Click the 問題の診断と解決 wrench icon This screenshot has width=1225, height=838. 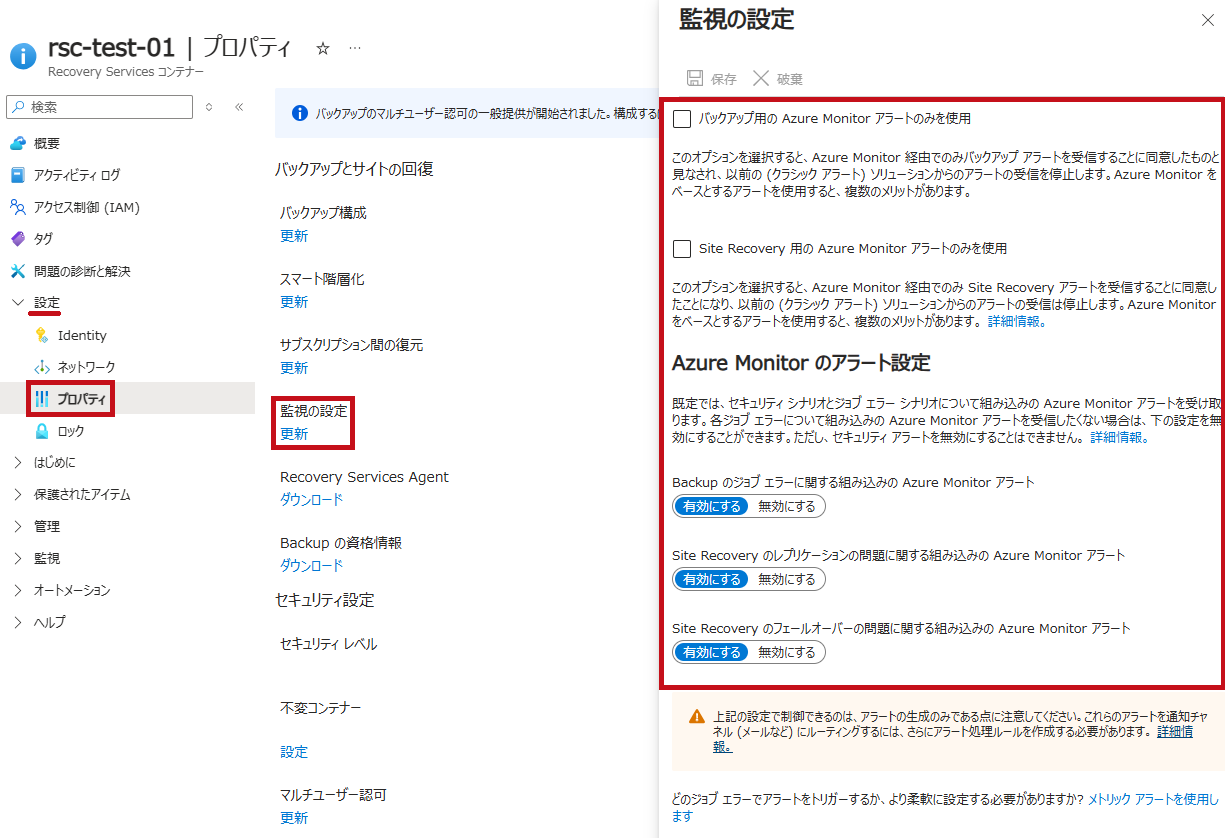point(17,271)
